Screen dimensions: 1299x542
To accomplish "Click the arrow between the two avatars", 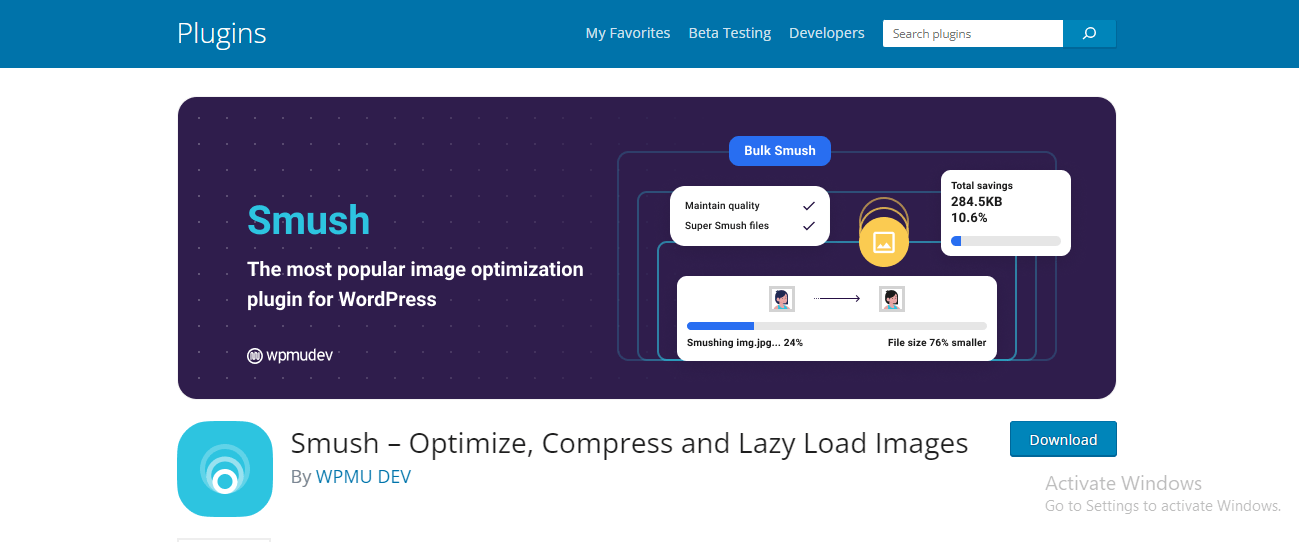I will pyautogui.click(x=836, y=298).
